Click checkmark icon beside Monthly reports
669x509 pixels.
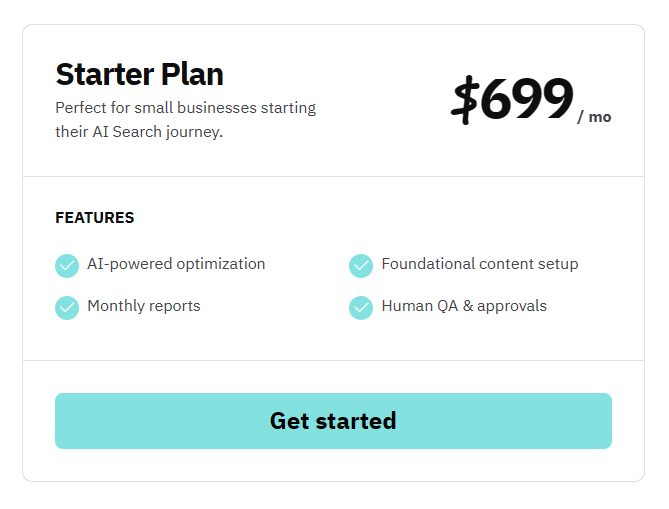pos(67,307)
